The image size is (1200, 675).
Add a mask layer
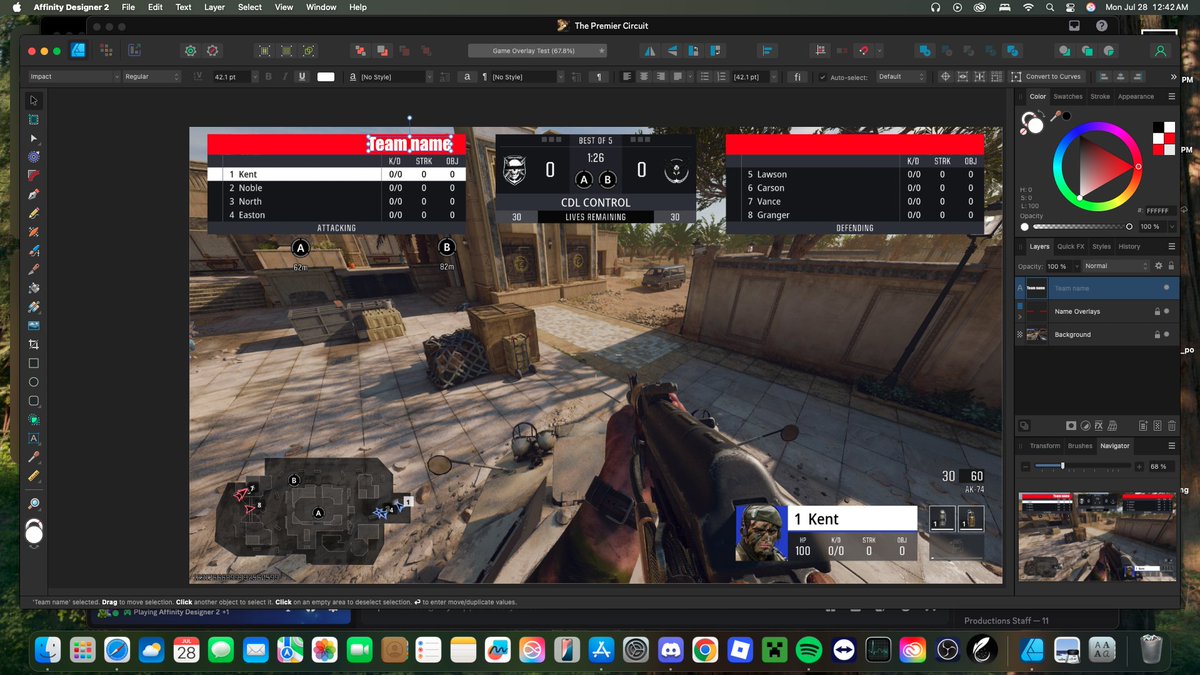[x=1071, y=425]
